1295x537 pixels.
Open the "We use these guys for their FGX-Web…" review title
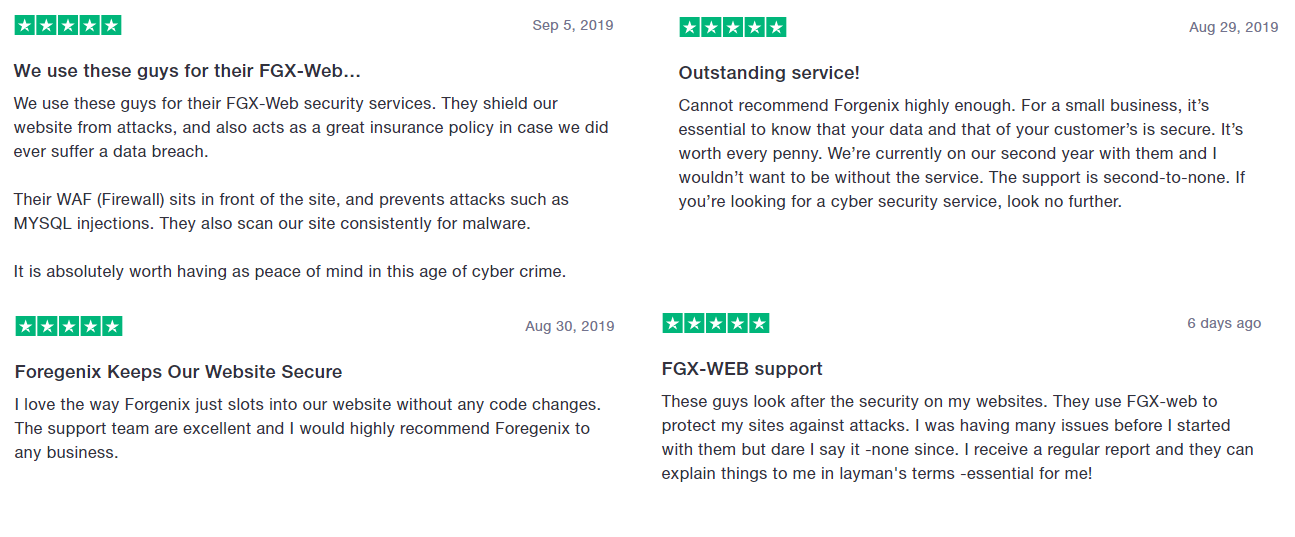(187, 71)
